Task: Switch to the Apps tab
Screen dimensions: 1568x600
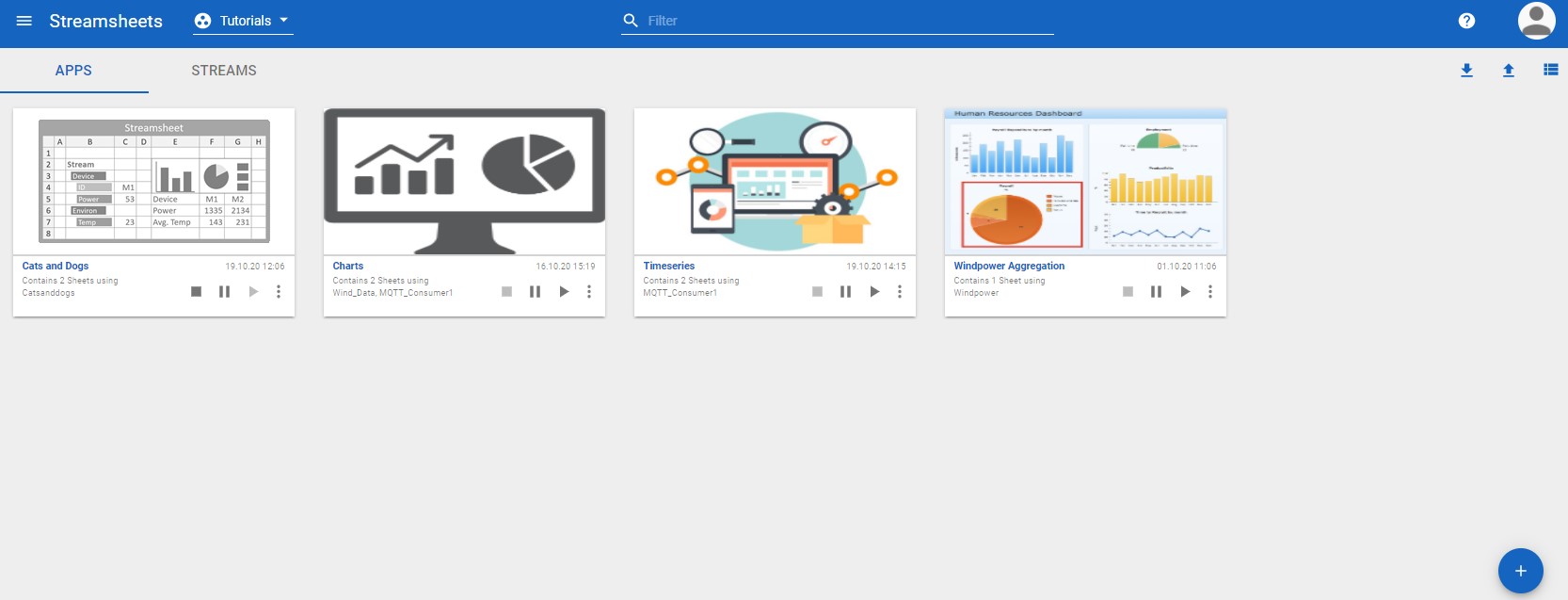Action: [73, 71]
